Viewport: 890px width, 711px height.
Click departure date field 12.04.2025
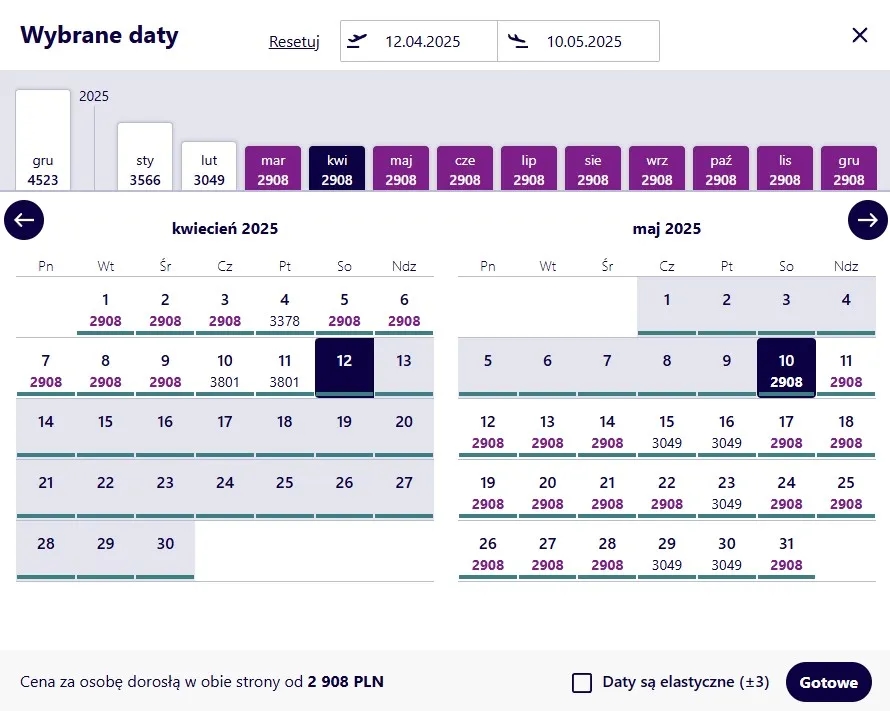tap(422, 42)
